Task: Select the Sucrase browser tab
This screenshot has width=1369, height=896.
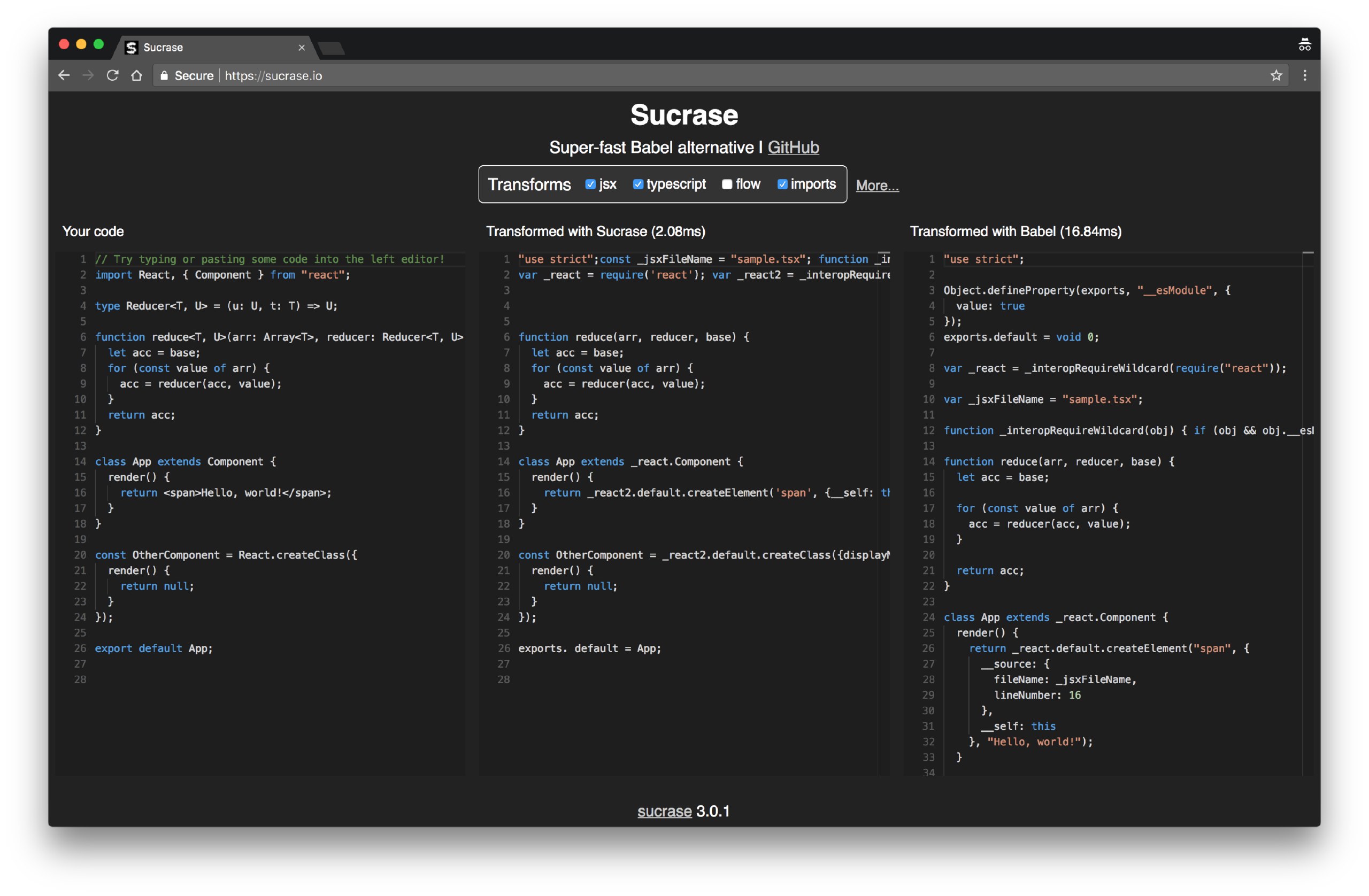Action: click(216, 48)
